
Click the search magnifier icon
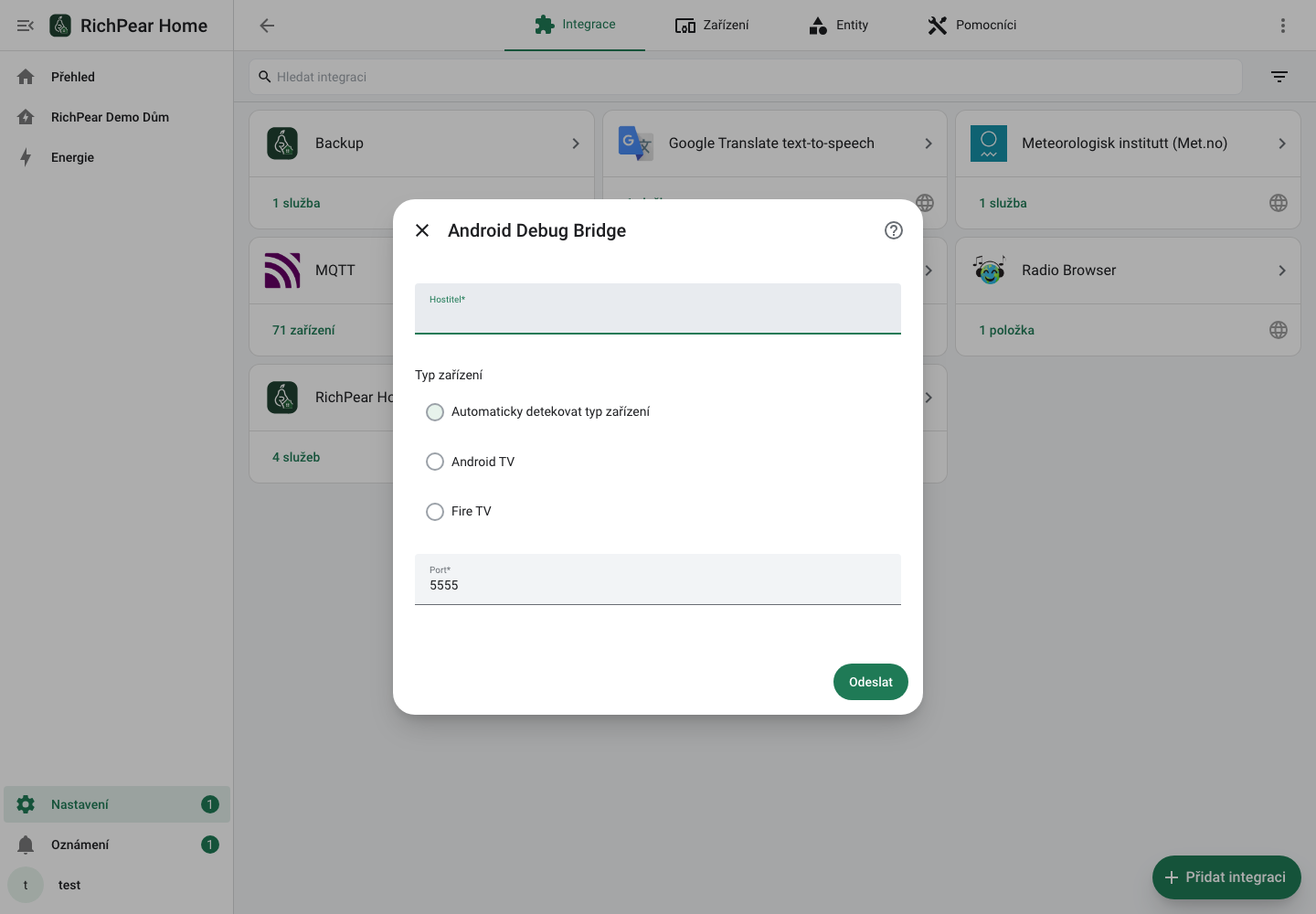point(265,77)
